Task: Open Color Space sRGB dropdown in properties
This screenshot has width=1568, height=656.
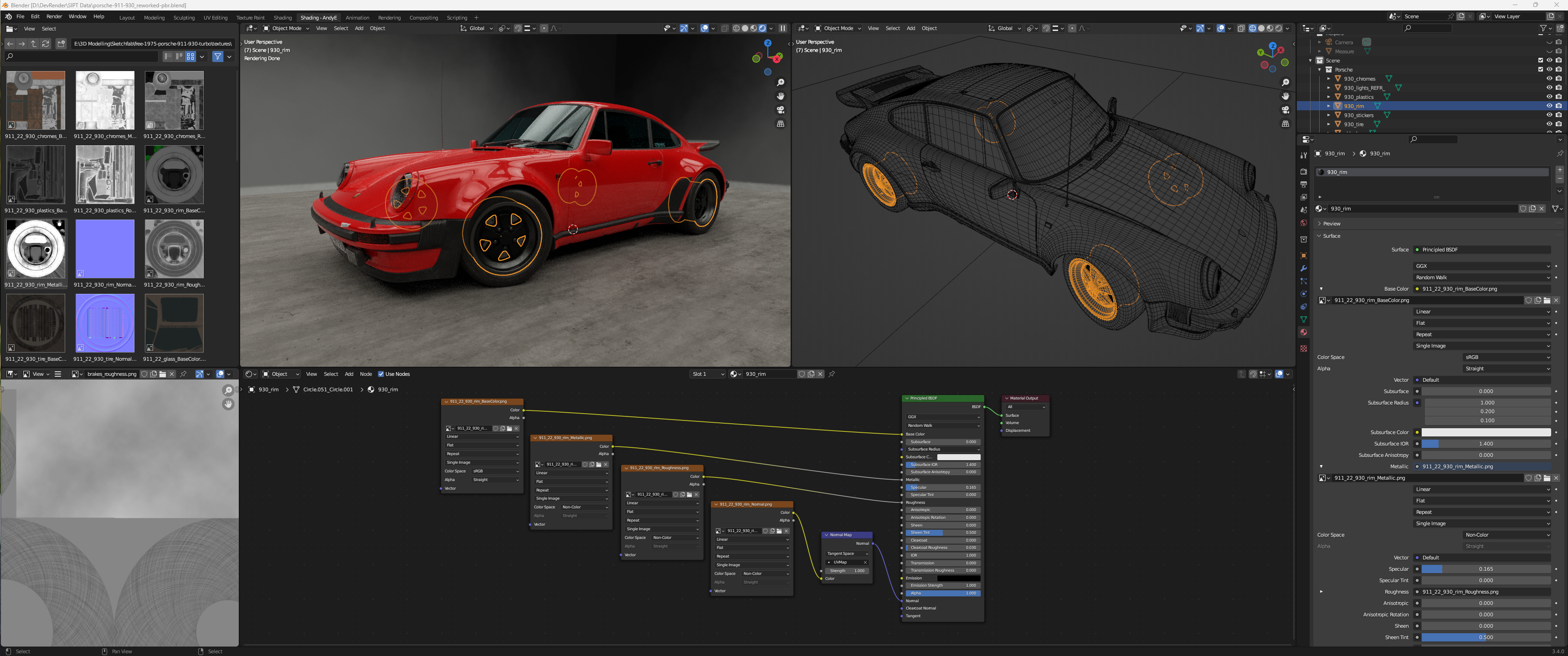Action: pos(1506,357)
